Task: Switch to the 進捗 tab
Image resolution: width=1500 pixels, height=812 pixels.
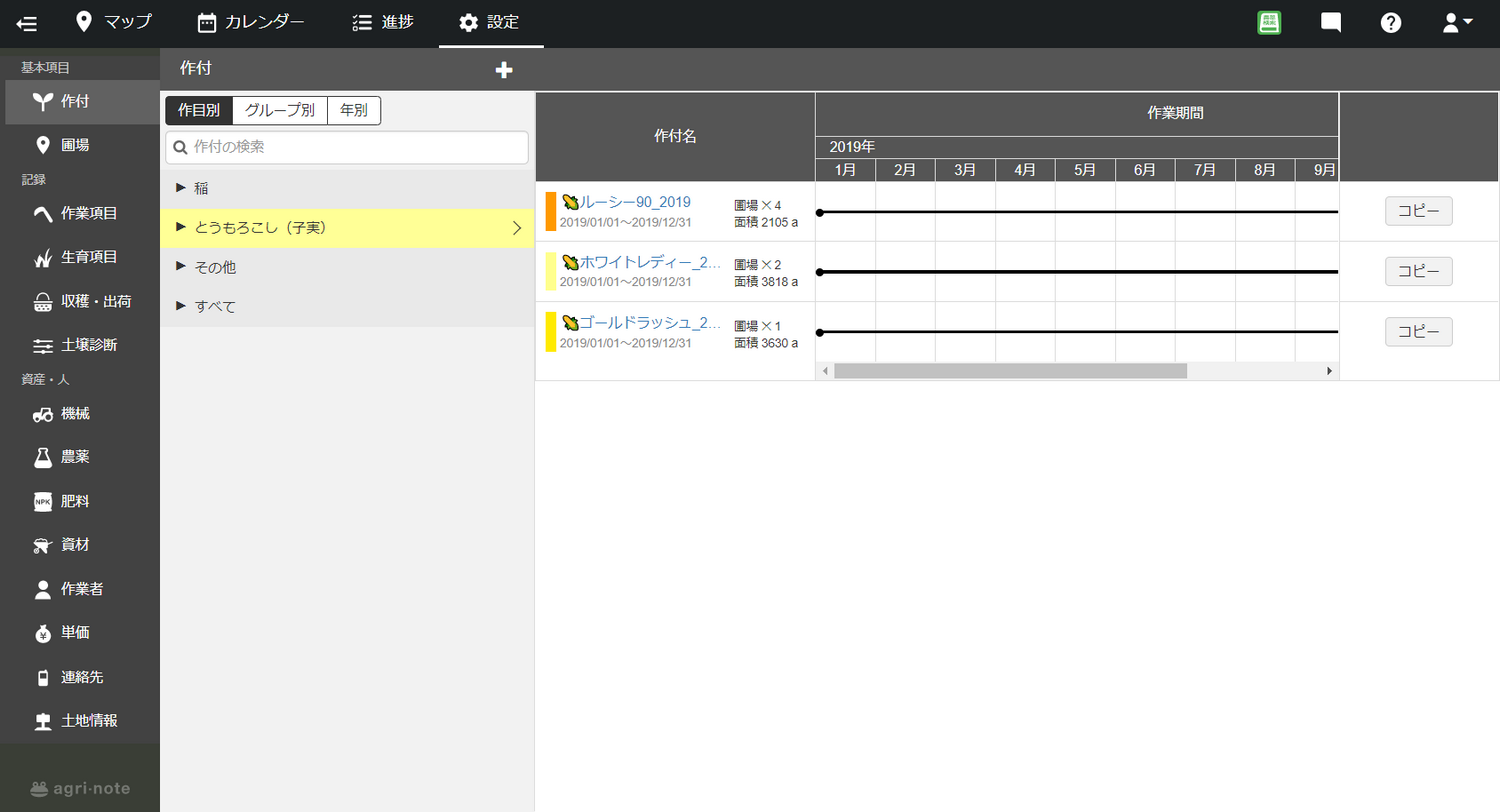Action: tap(383, 22)
